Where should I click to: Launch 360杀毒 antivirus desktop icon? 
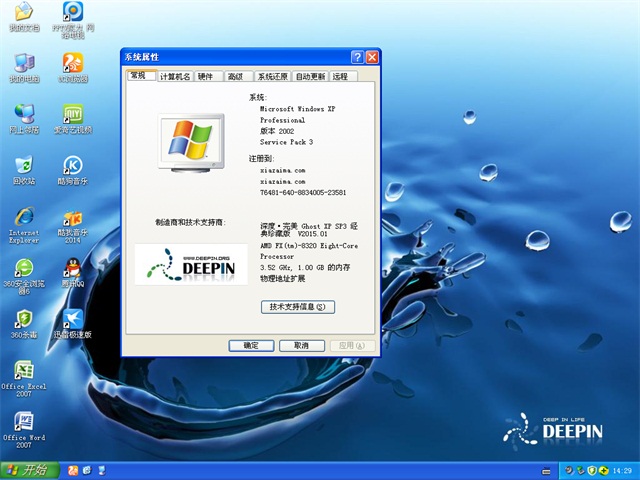pos(24,320)
